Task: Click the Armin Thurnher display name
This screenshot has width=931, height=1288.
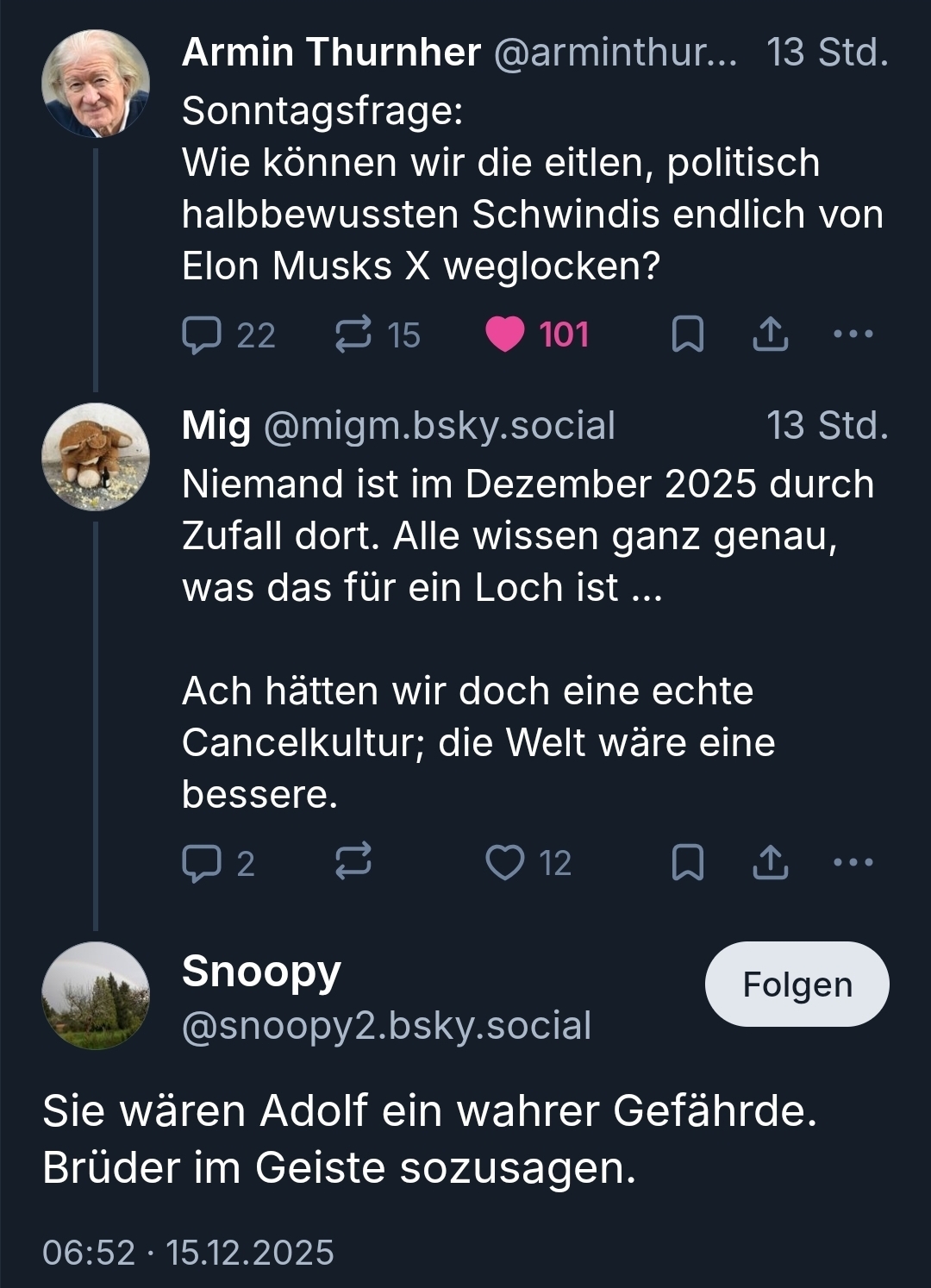Action: tap(331, 53)
